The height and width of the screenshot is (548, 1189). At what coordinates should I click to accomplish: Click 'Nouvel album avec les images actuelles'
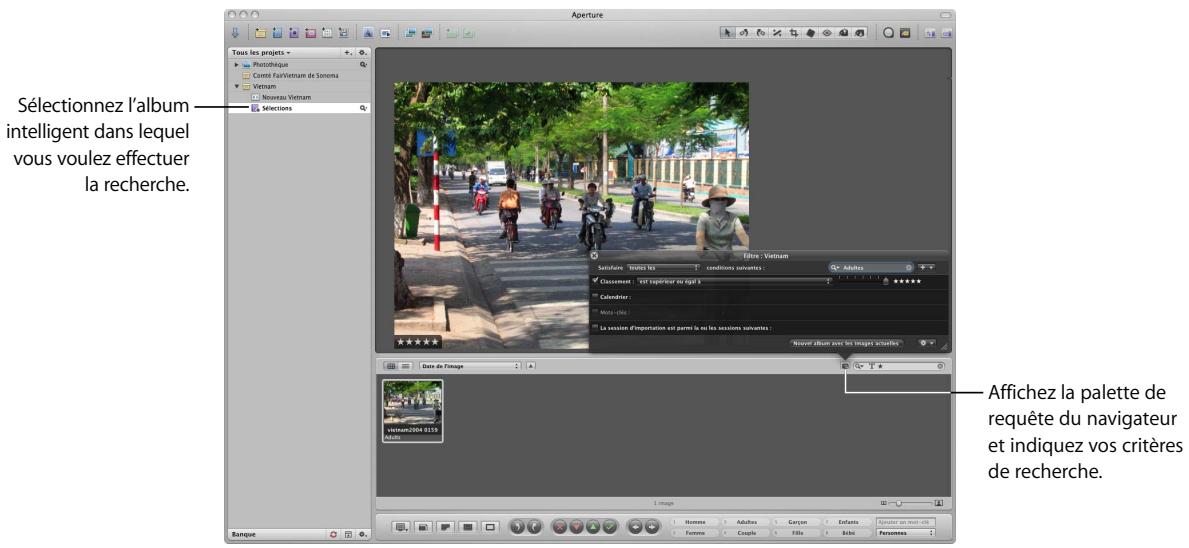pyautogui.click(x=846, y=343)
